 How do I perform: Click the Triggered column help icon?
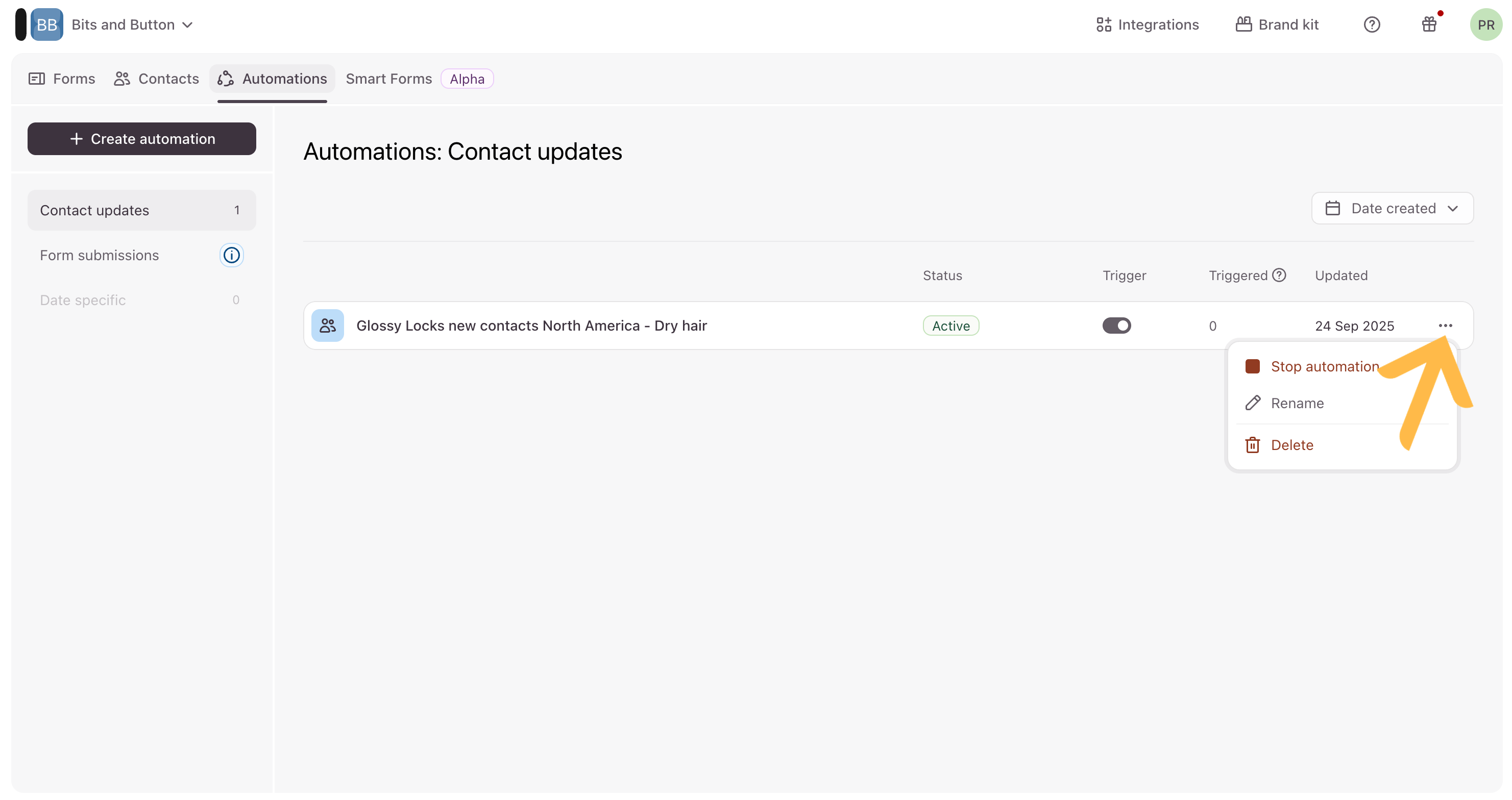[1279, 275]
